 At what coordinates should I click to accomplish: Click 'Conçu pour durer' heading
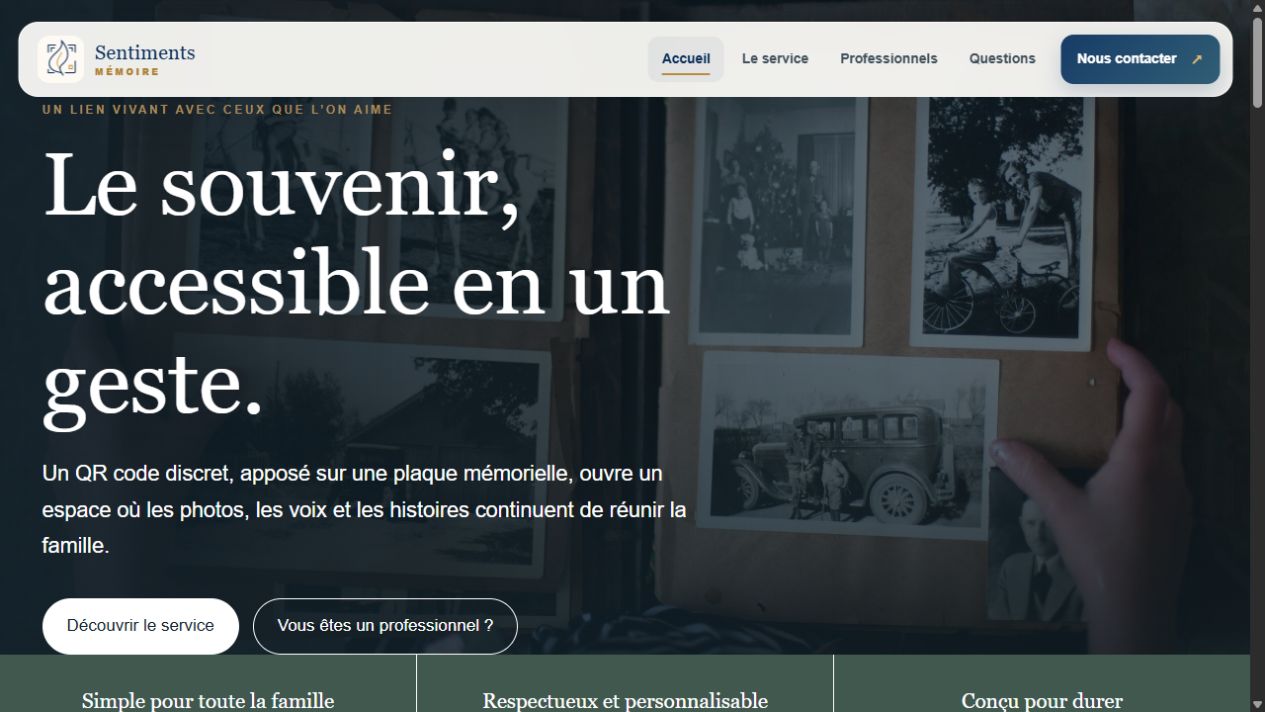(x=1042, y=701)
